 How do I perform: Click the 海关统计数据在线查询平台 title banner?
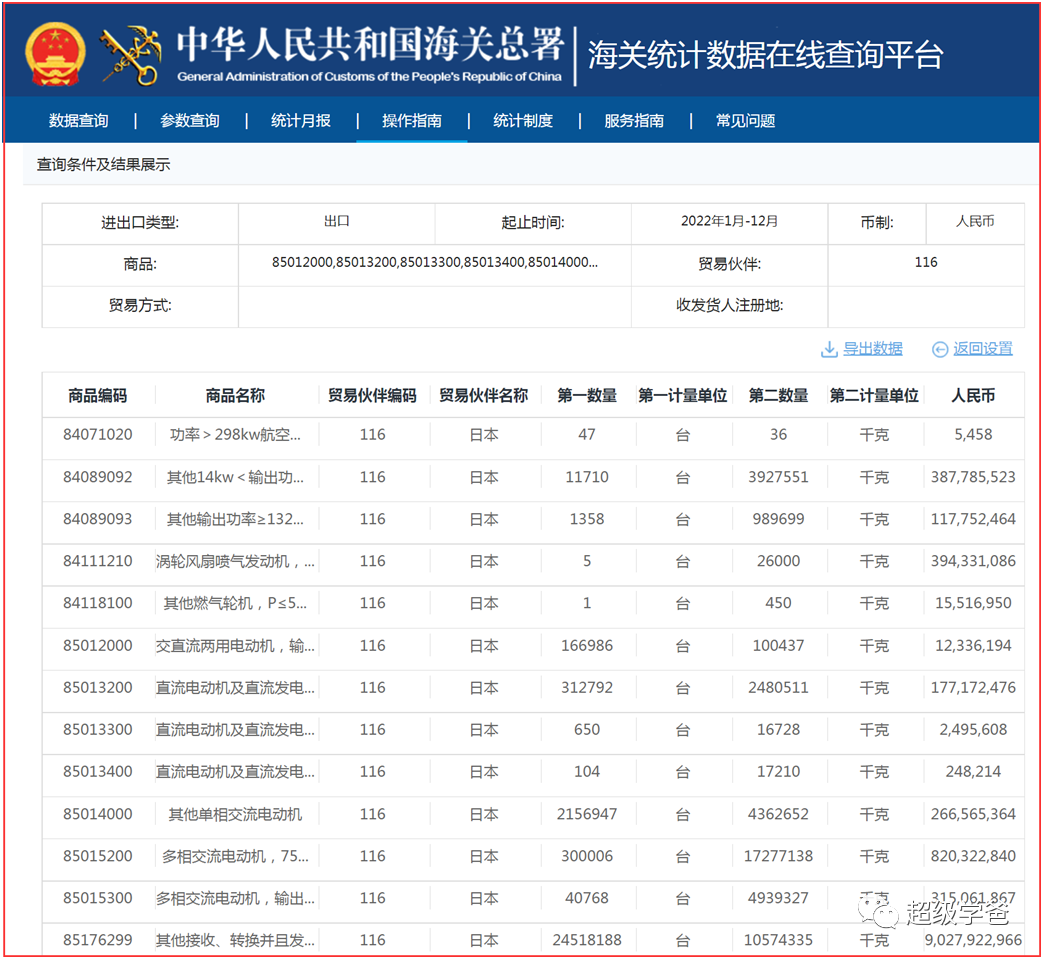(x=766, y=55)
